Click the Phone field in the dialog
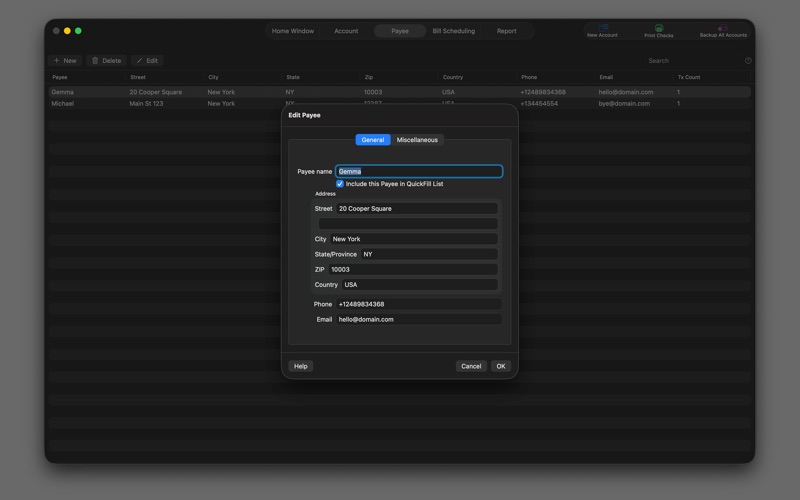This screenshot has width=800, height=500. [418, 304]
